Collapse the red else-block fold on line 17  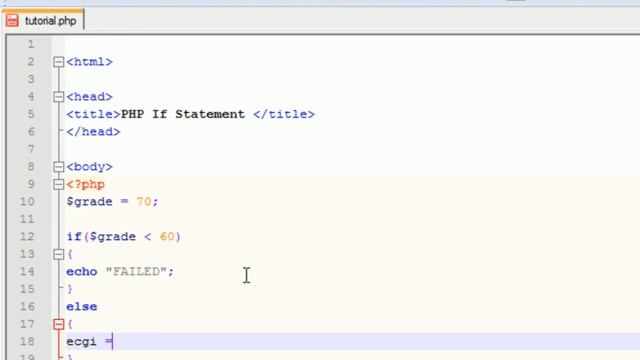pyautogui.click(x=59, y=324)
